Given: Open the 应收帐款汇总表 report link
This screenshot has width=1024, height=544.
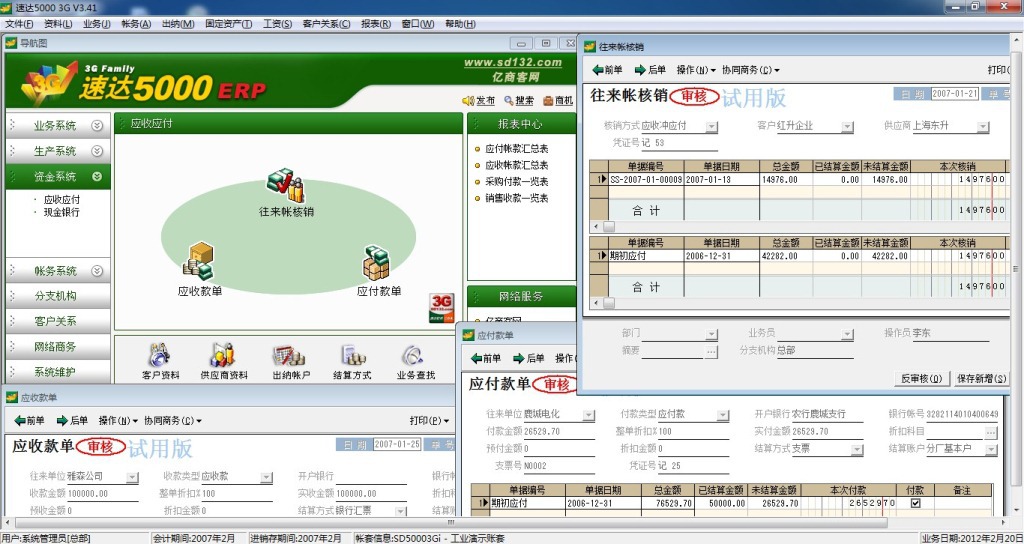Looking at the screenshot, I should coord(517,165).
